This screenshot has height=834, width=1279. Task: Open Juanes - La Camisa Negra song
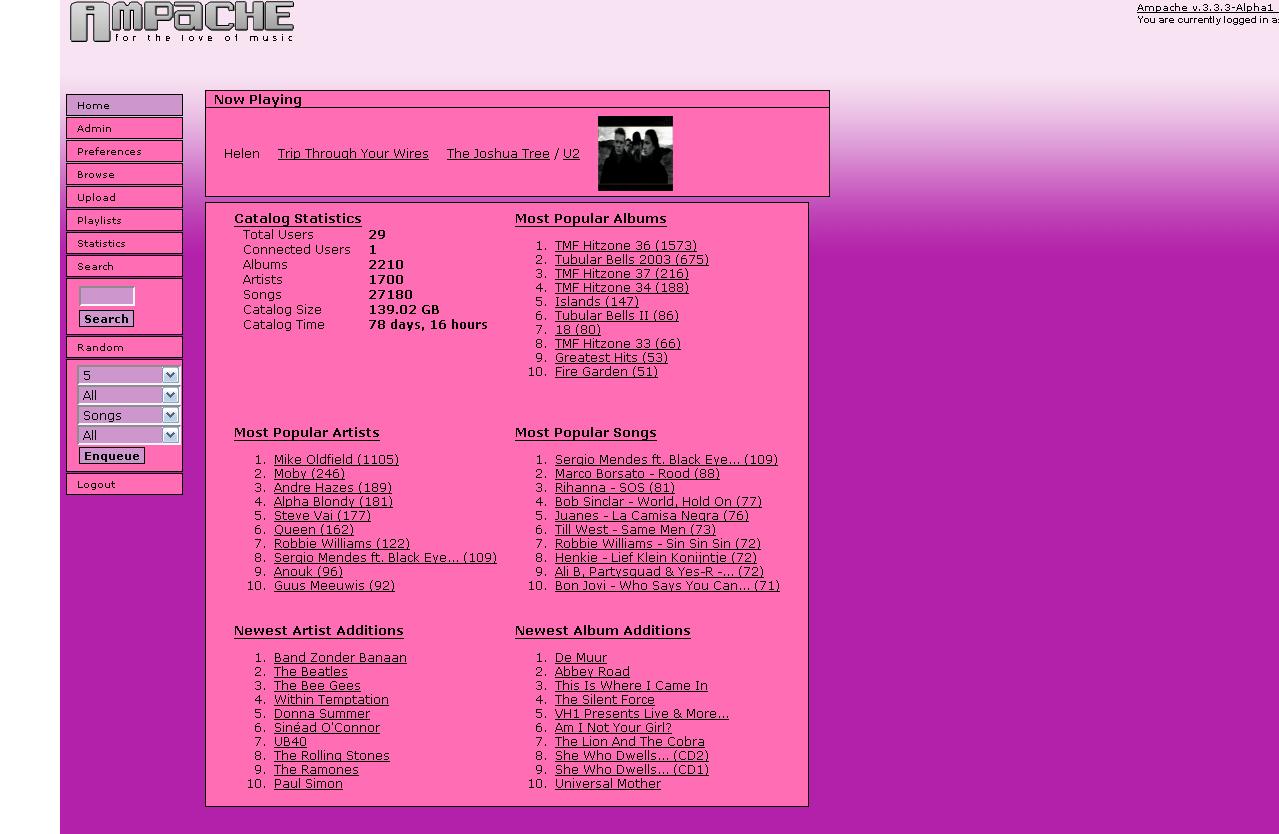coord(652,516)
